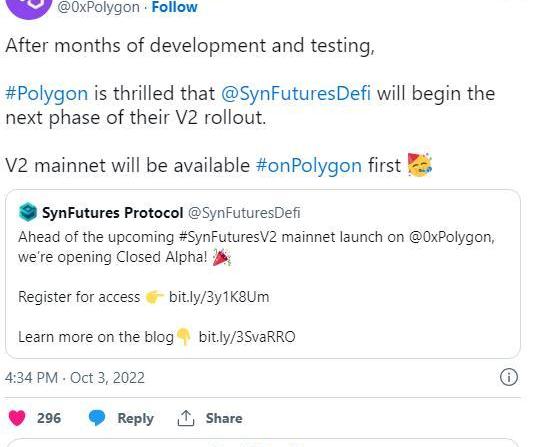
Task: Open the bit.ly/3y1K8Um register link
Action: 219,297
